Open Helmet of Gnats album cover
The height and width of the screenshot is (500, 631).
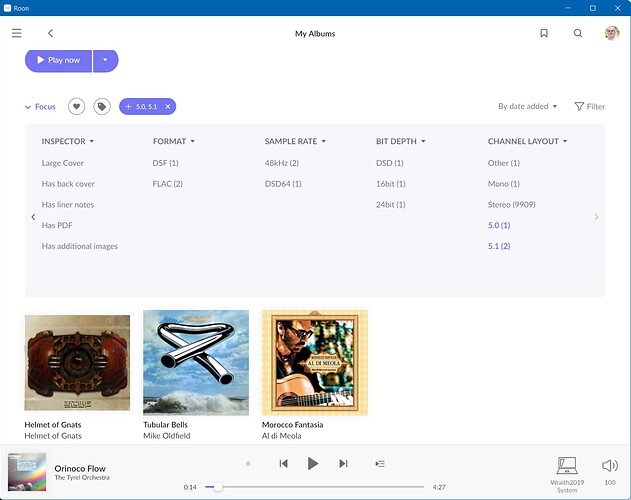click(x=77, y=363)
